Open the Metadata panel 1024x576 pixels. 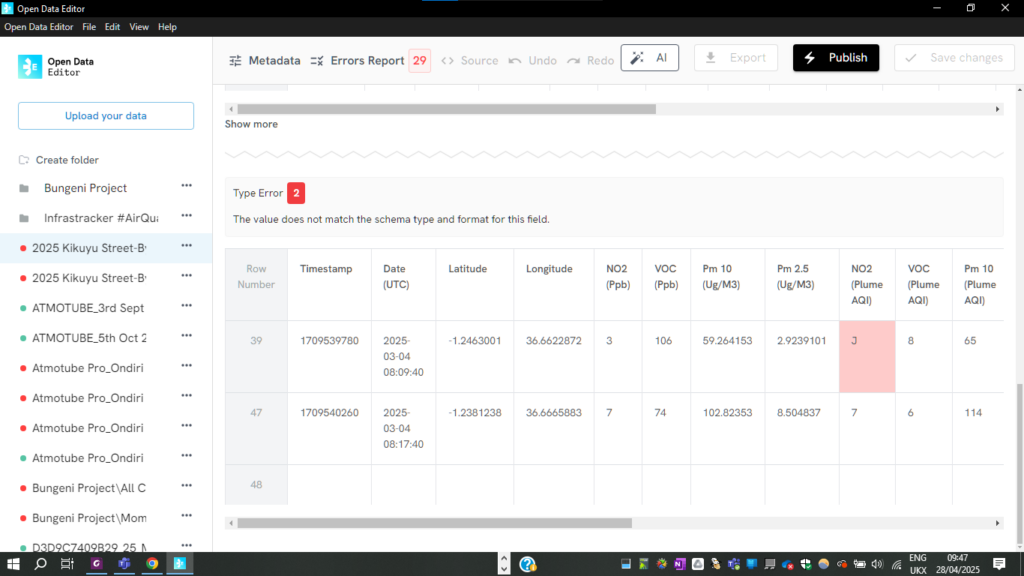pos(264,60)
